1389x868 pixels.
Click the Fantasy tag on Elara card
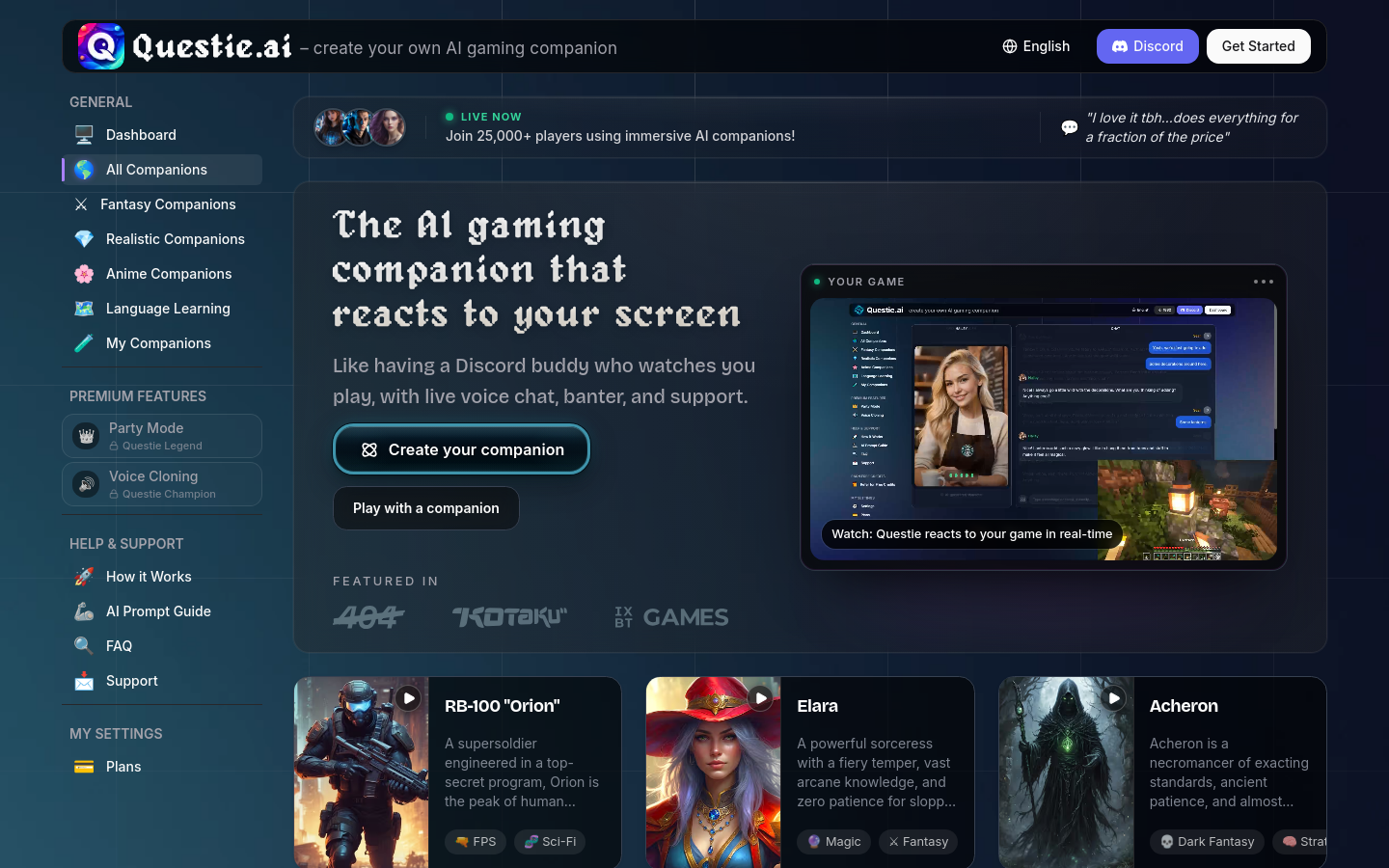[x=918, y=842]
